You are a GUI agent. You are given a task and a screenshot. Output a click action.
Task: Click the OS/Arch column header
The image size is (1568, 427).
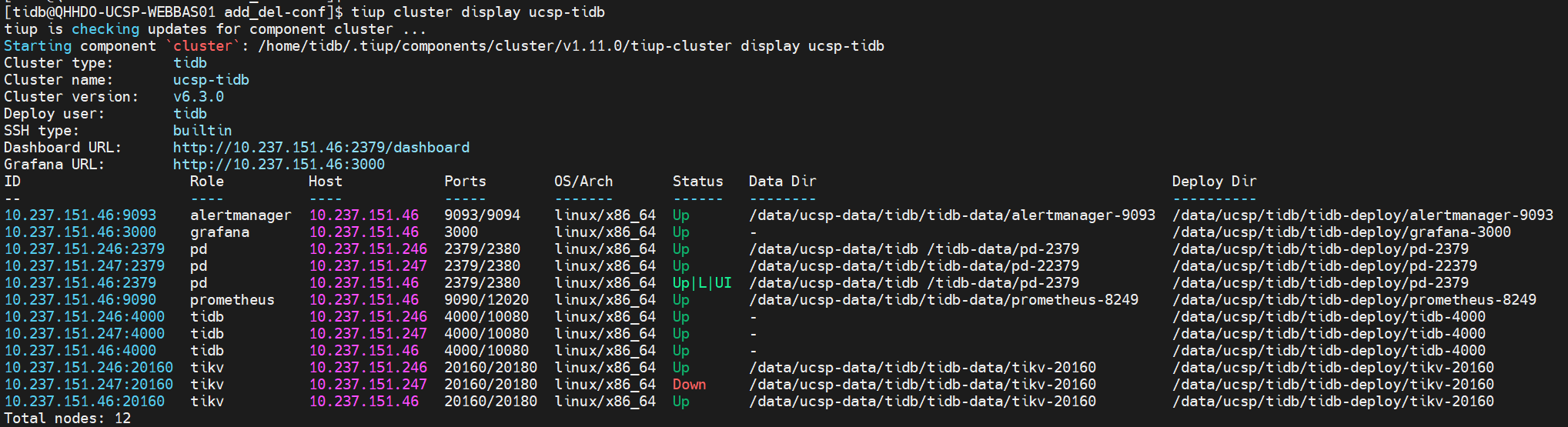pyautogui.click(x=583, y=181)
